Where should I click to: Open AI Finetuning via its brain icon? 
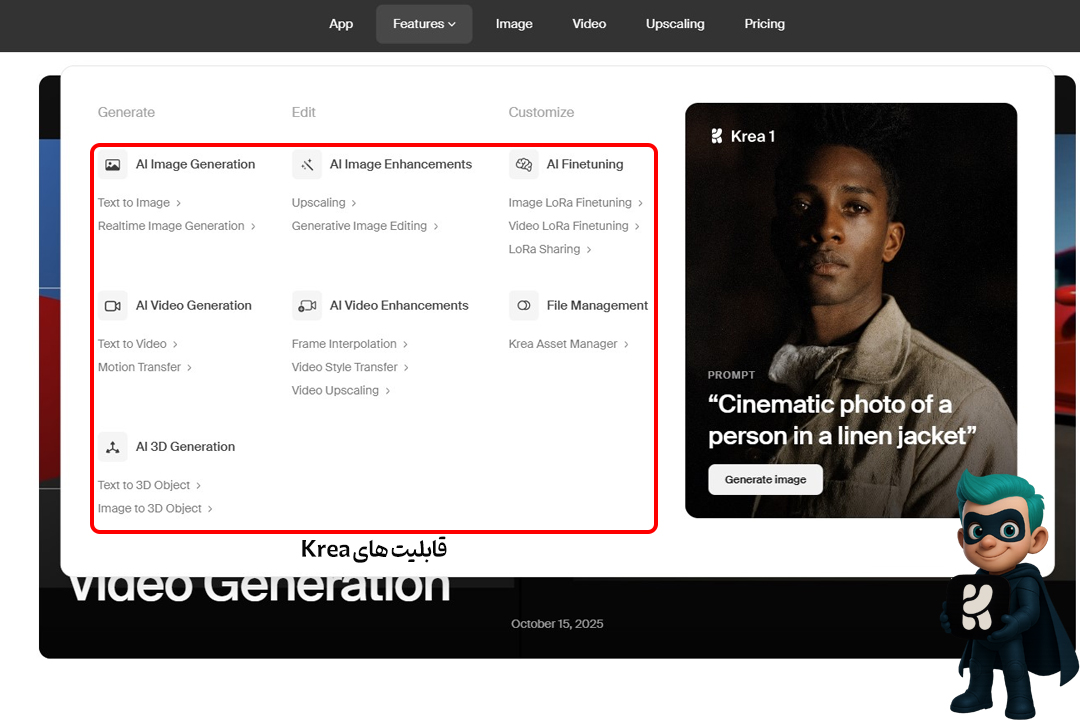pos(523,164)
